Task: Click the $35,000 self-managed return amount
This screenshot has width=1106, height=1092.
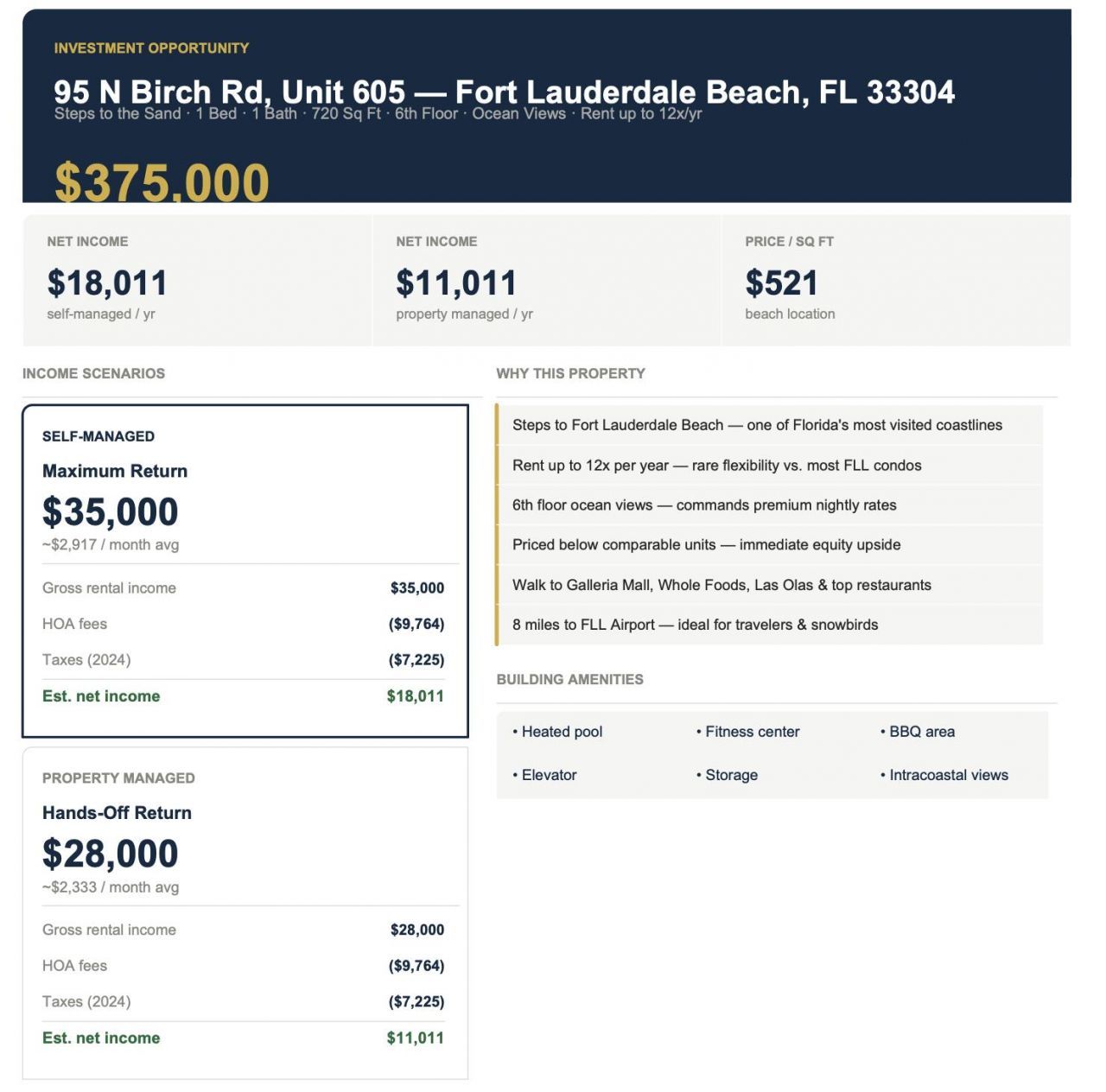Action: coord(110,511)
